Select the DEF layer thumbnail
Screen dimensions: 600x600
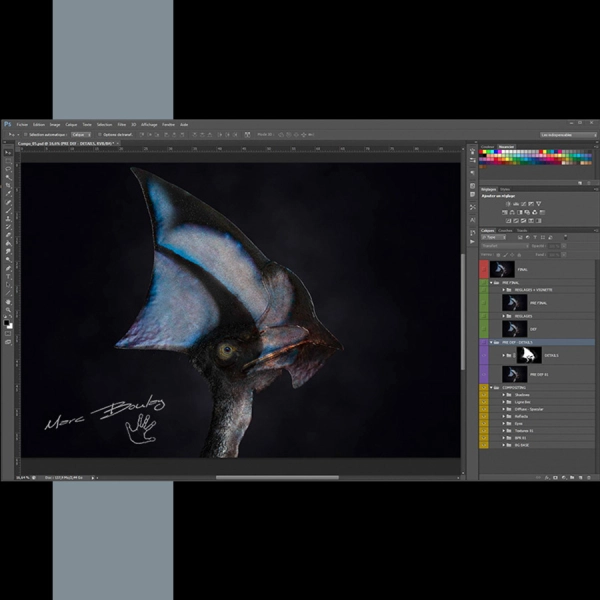(x=515, y=329)
